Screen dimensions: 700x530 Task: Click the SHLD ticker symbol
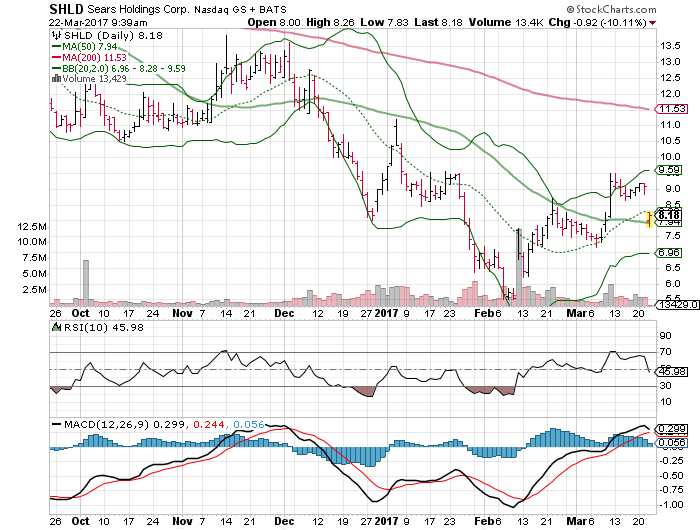67,9
